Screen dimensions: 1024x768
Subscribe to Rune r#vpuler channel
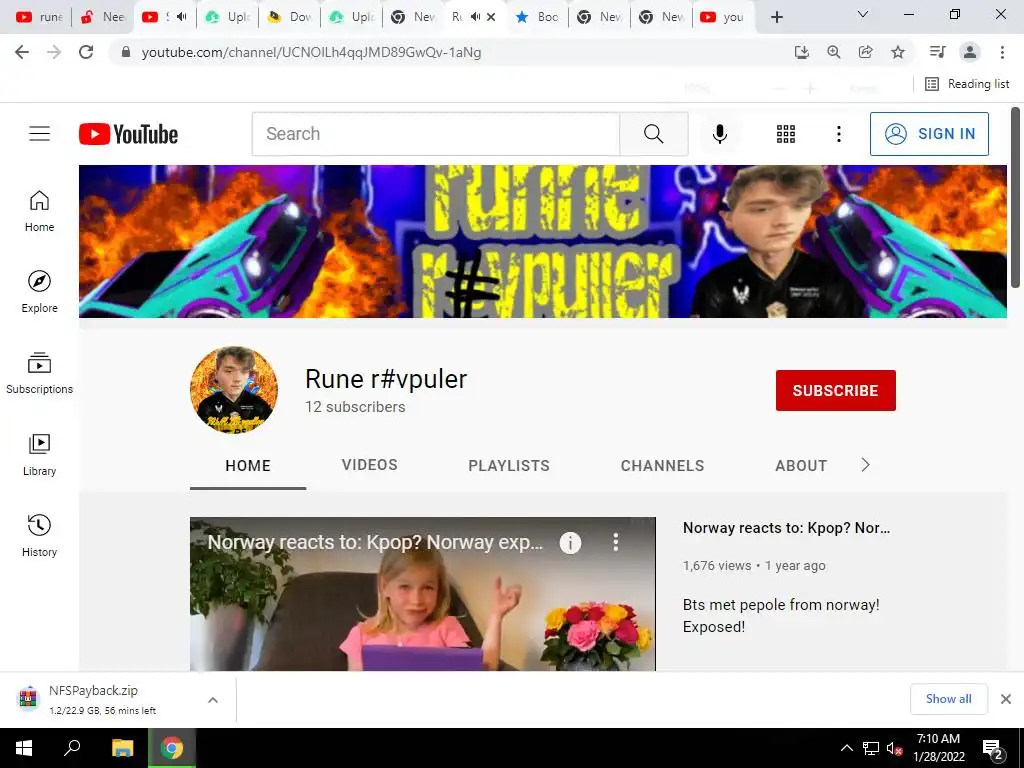pyautogui.click(x=835, y=391)
